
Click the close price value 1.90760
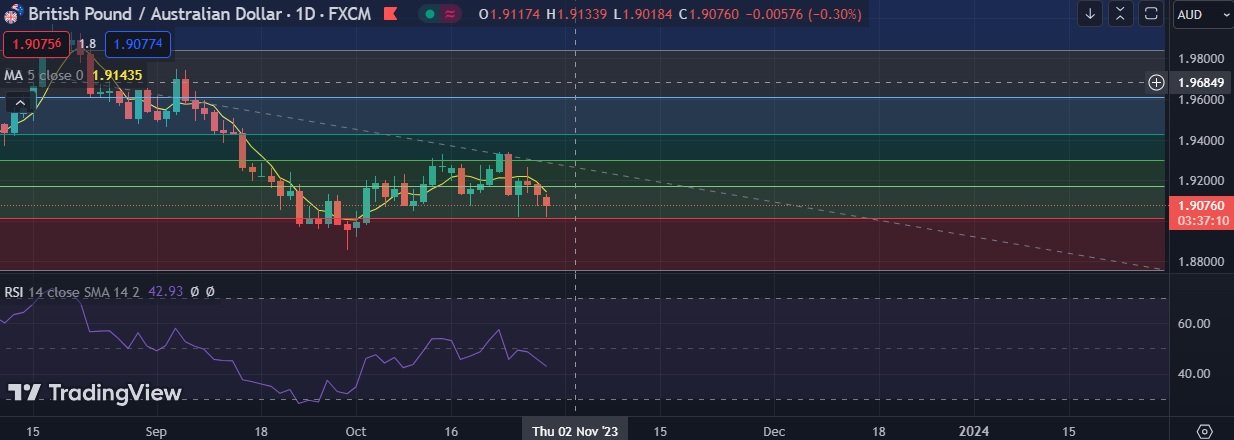[x=713, y=14]
